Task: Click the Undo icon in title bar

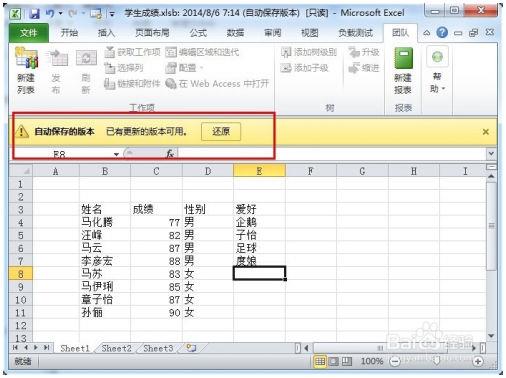Action: pyautogui.click(x=50, y=13)
